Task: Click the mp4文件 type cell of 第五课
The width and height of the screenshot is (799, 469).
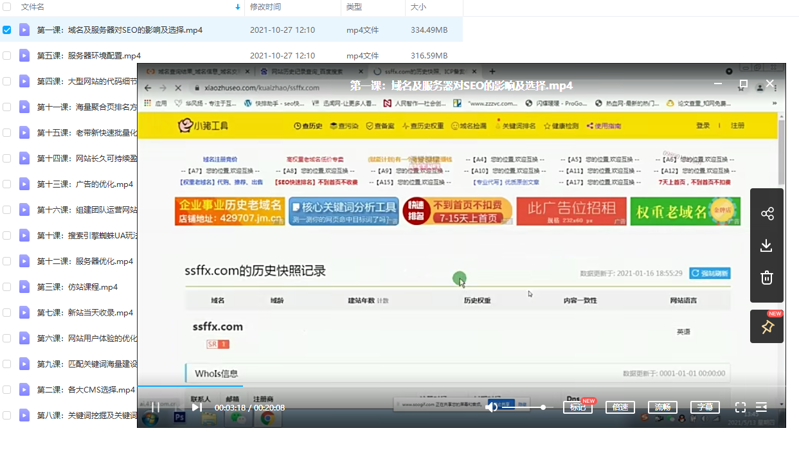Action: coord(362,56)
